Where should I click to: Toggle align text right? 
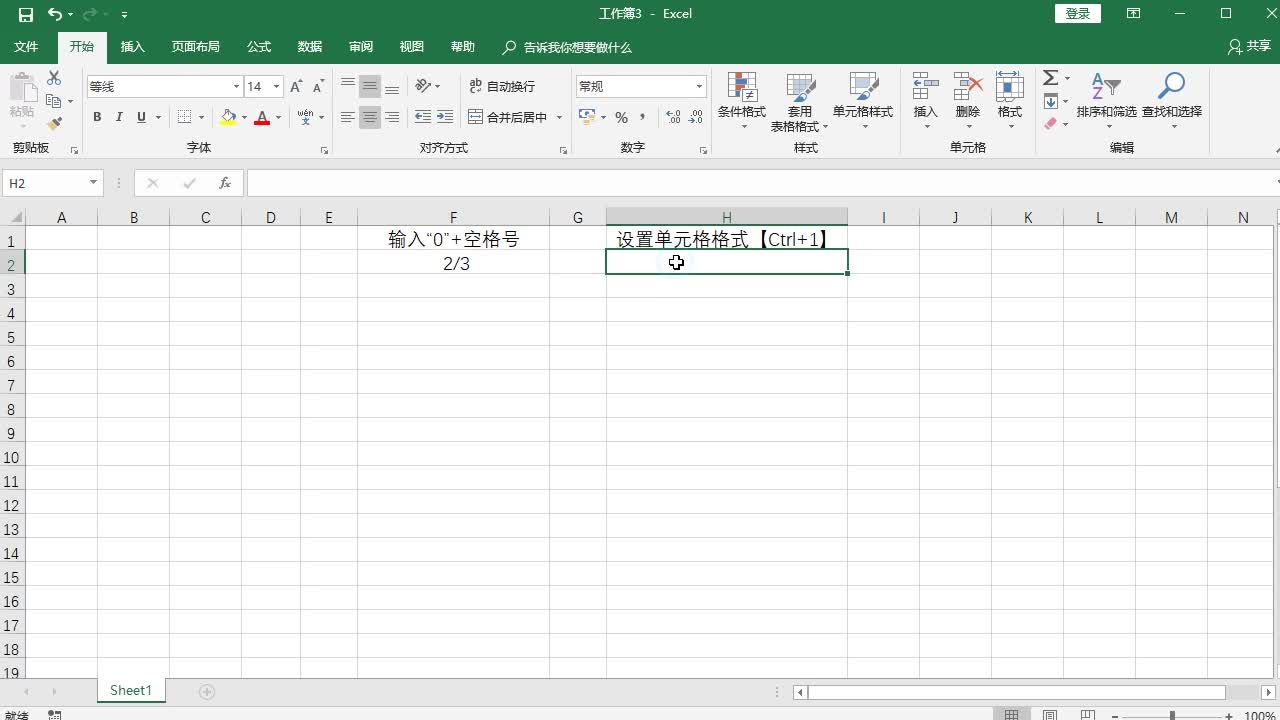tap(392, 117)
